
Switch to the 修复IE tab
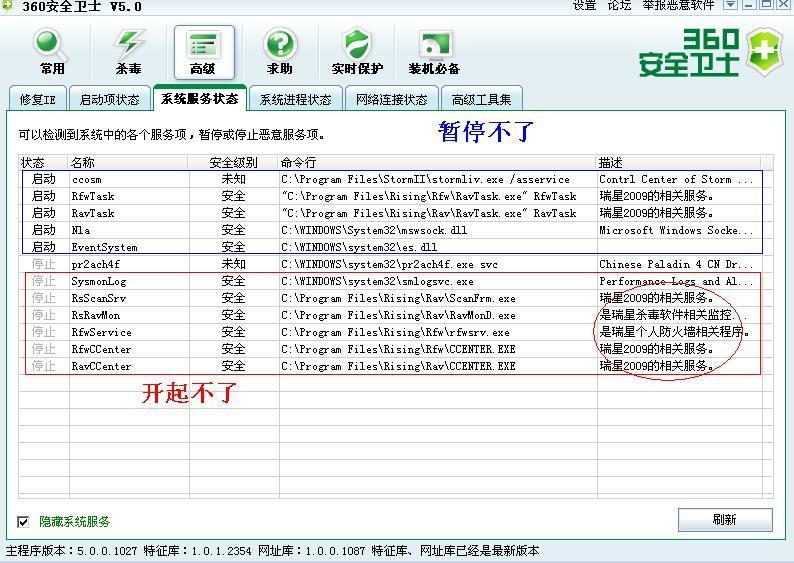coord(38,99)
